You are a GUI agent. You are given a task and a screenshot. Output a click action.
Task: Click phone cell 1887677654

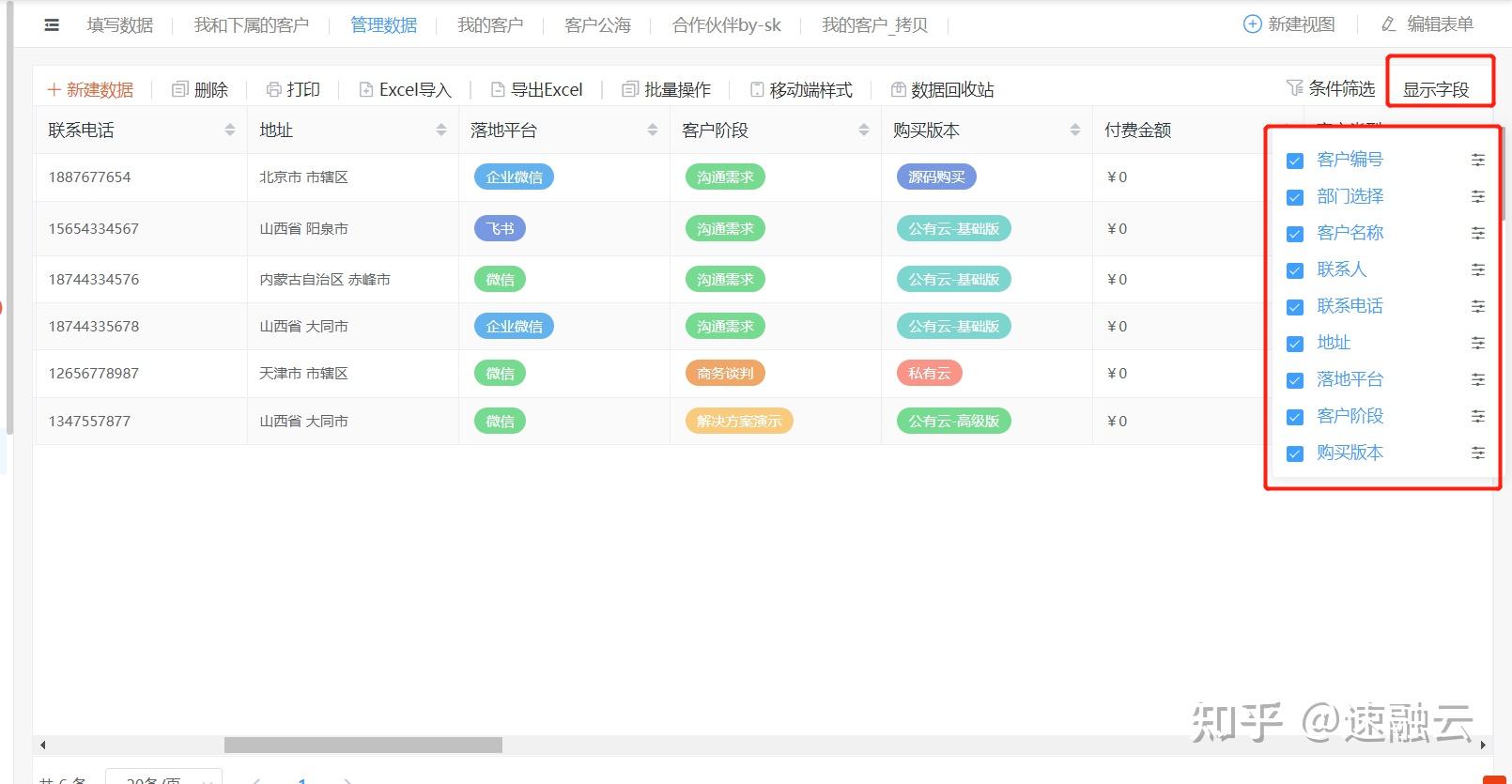(90, 177)
